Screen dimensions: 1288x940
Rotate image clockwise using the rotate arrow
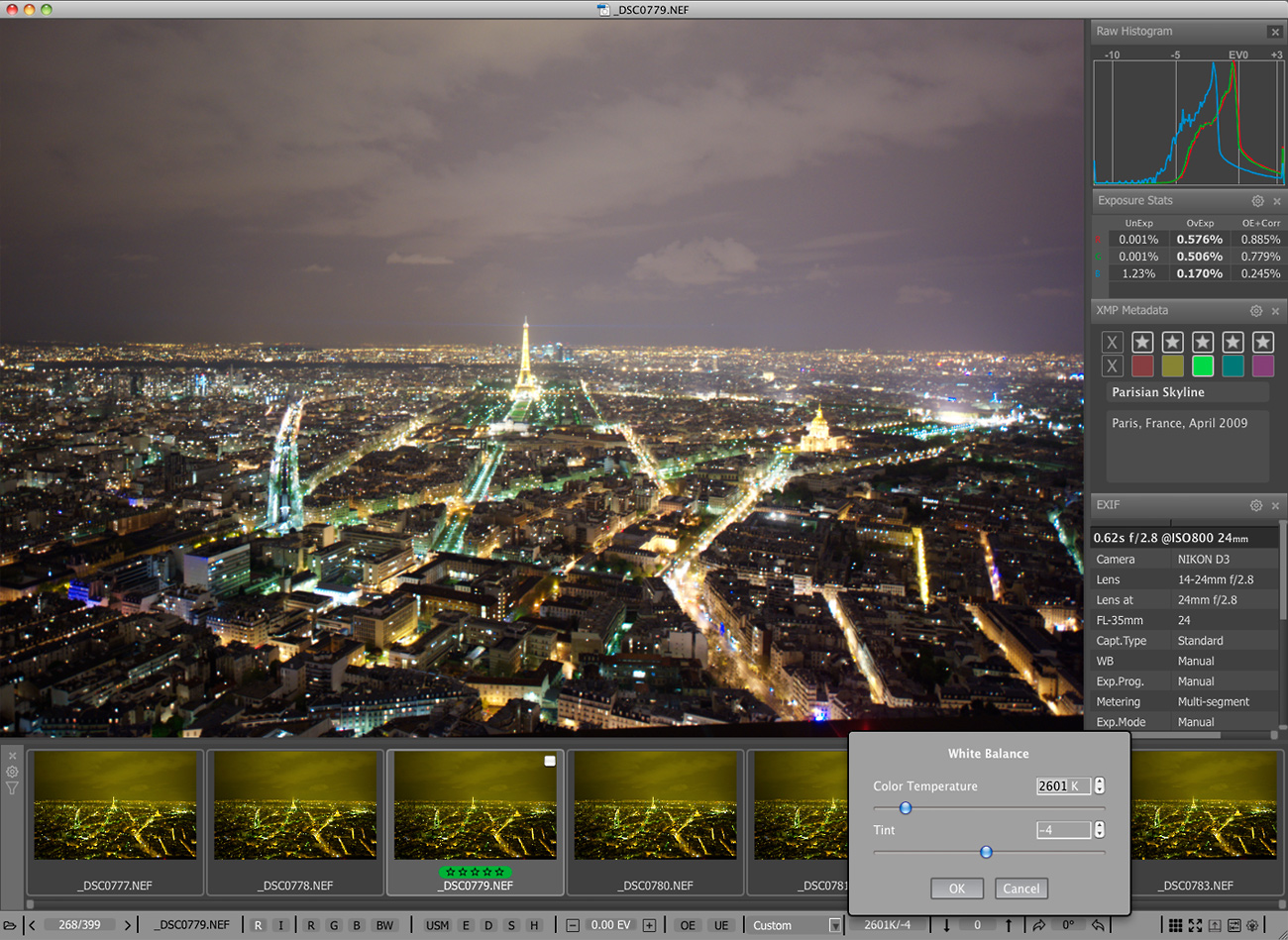click(1038, 925)
